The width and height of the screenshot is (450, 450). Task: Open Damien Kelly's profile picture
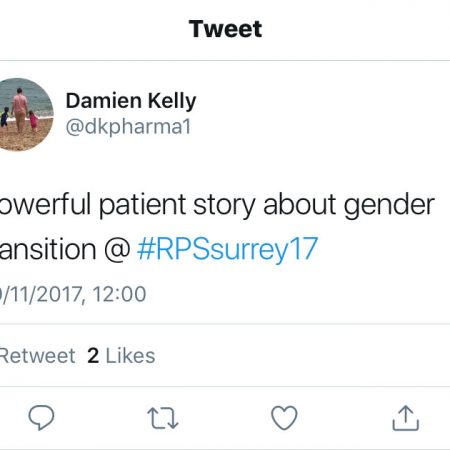click(x=23, y=114)
